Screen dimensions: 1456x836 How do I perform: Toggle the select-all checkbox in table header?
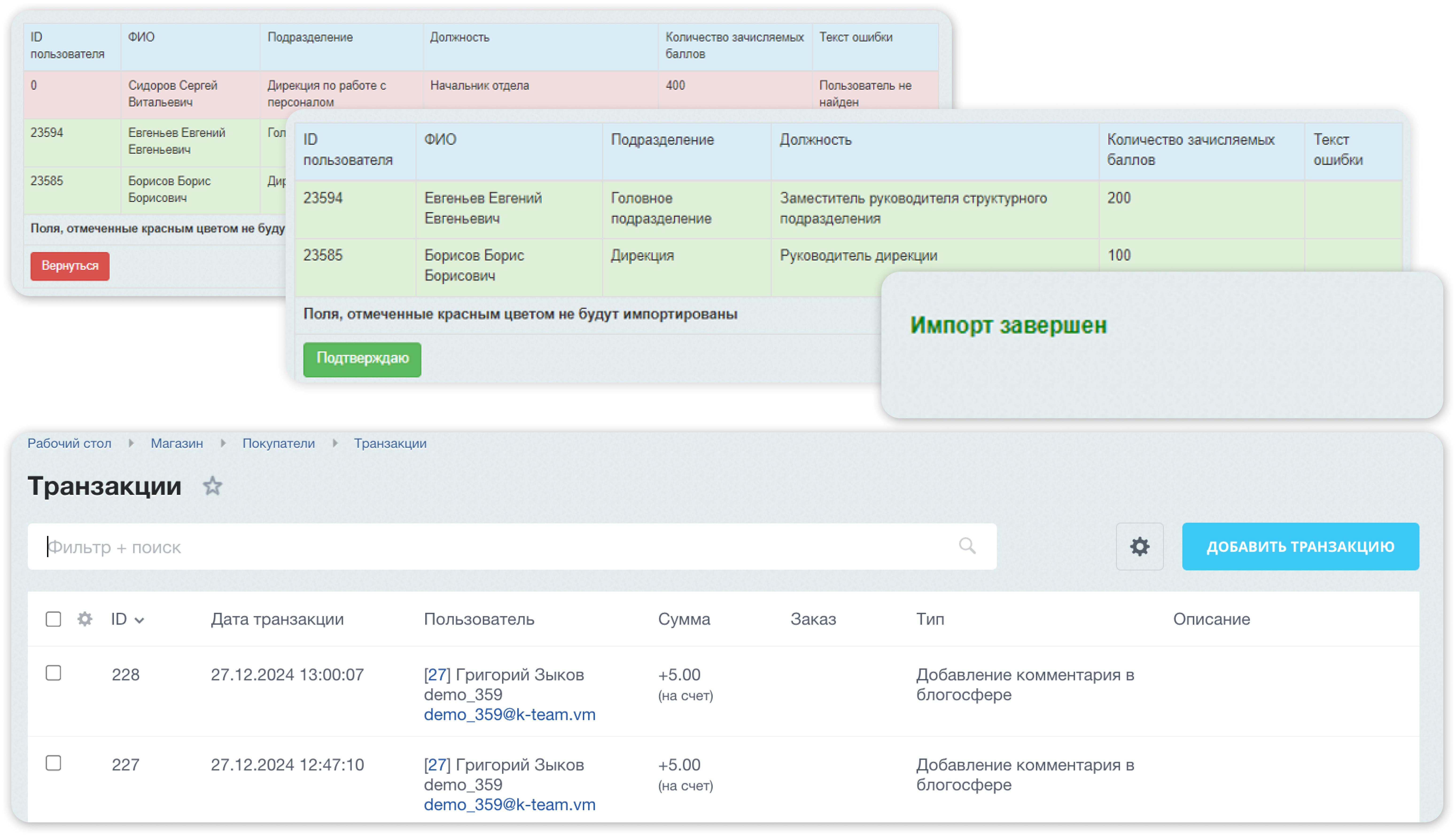tap(53, 619)
